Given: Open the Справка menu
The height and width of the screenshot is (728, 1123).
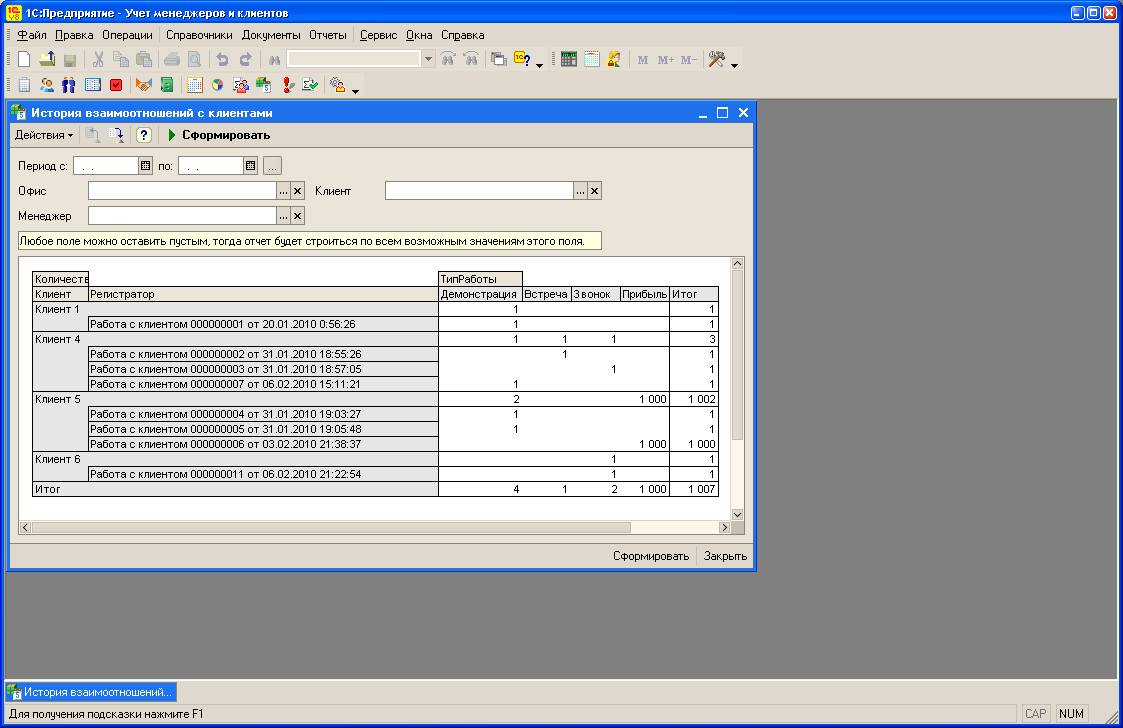Looking at the screenshot, I should (x=463, y=35).
